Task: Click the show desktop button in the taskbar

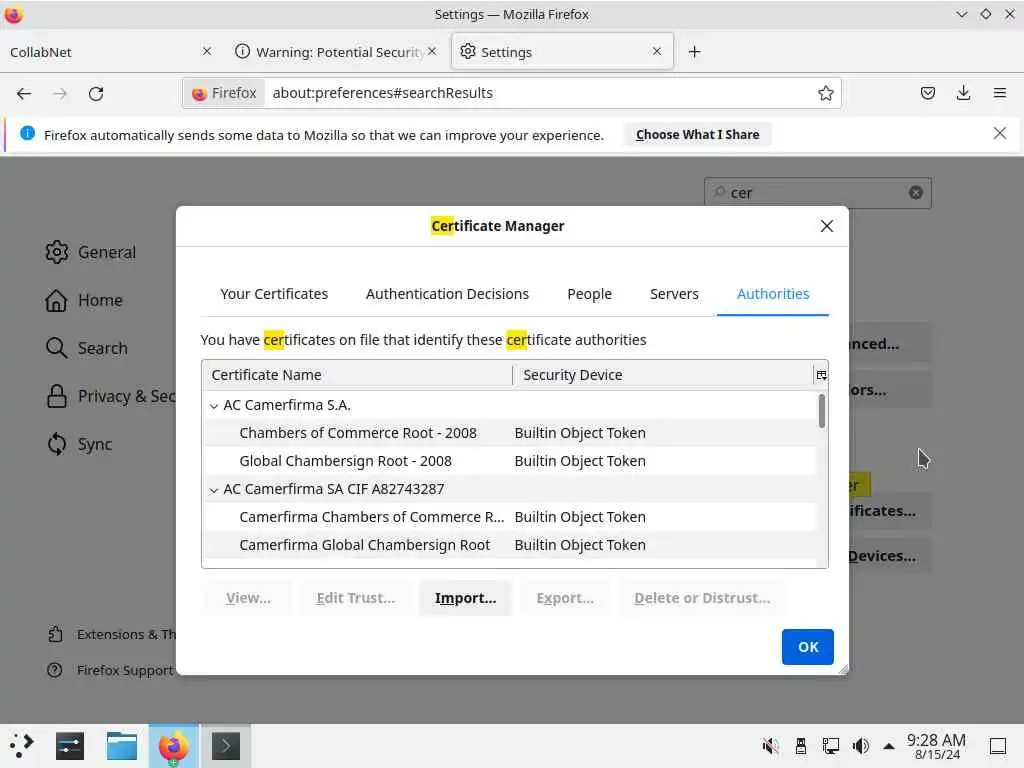Action: coord(998,746)
